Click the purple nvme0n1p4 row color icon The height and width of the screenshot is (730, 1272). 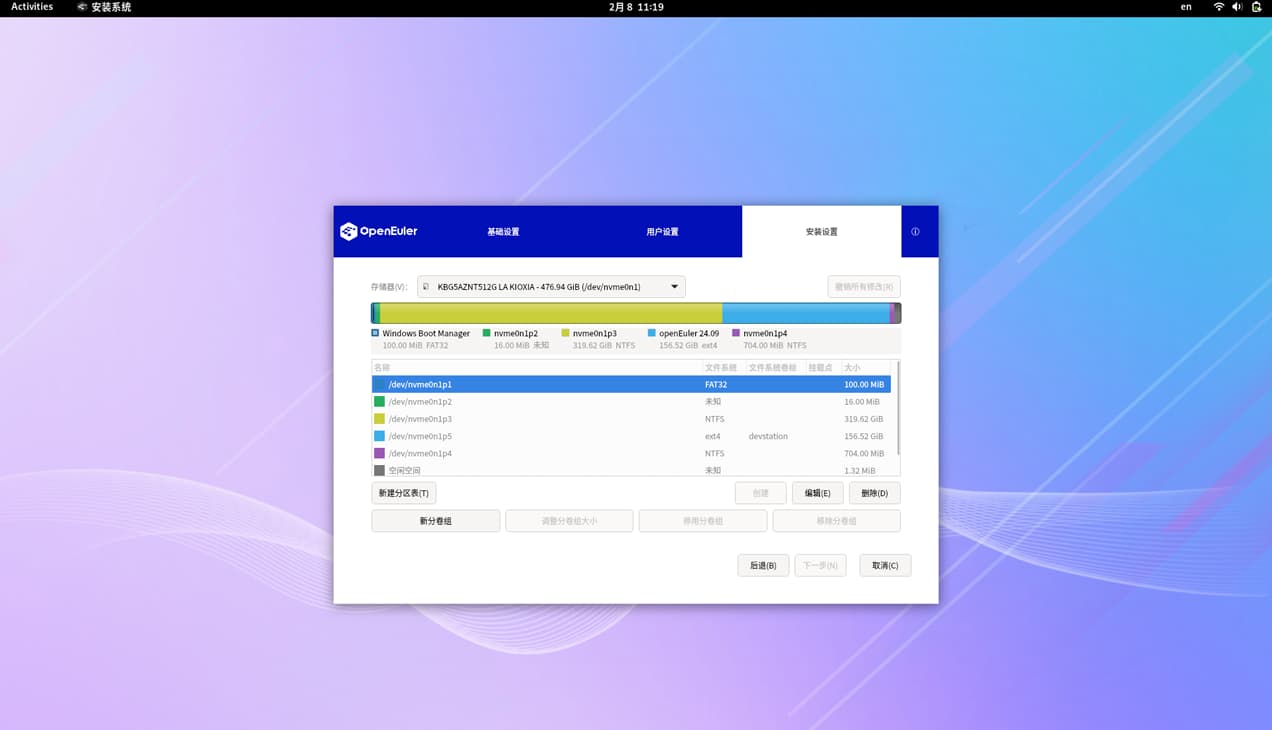[x=379, y=453]
